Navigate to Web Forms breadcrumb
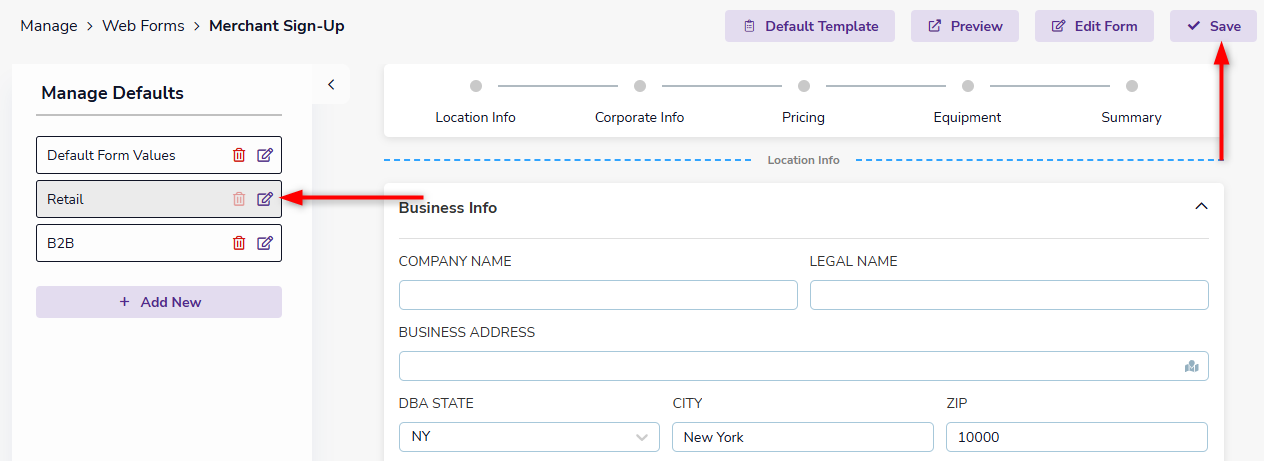The image size is (1264, 461). point(143,26)
